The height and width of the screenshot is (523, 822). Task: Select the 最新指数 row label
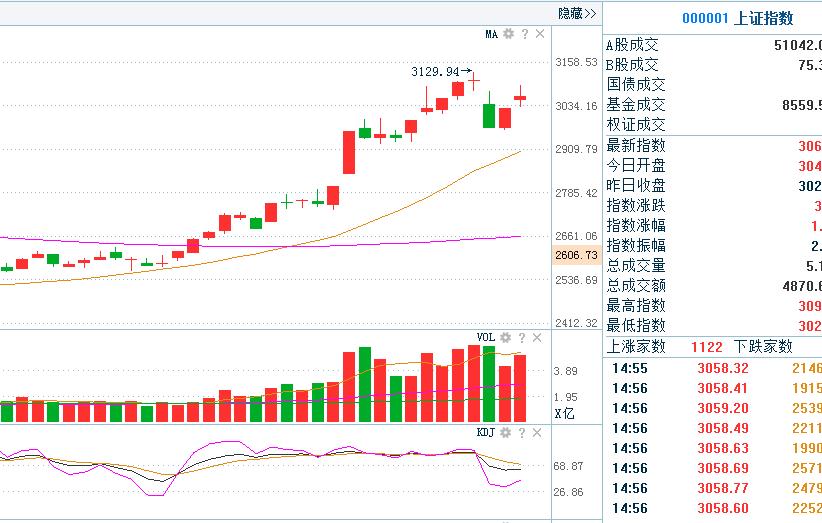click(636, 145)
